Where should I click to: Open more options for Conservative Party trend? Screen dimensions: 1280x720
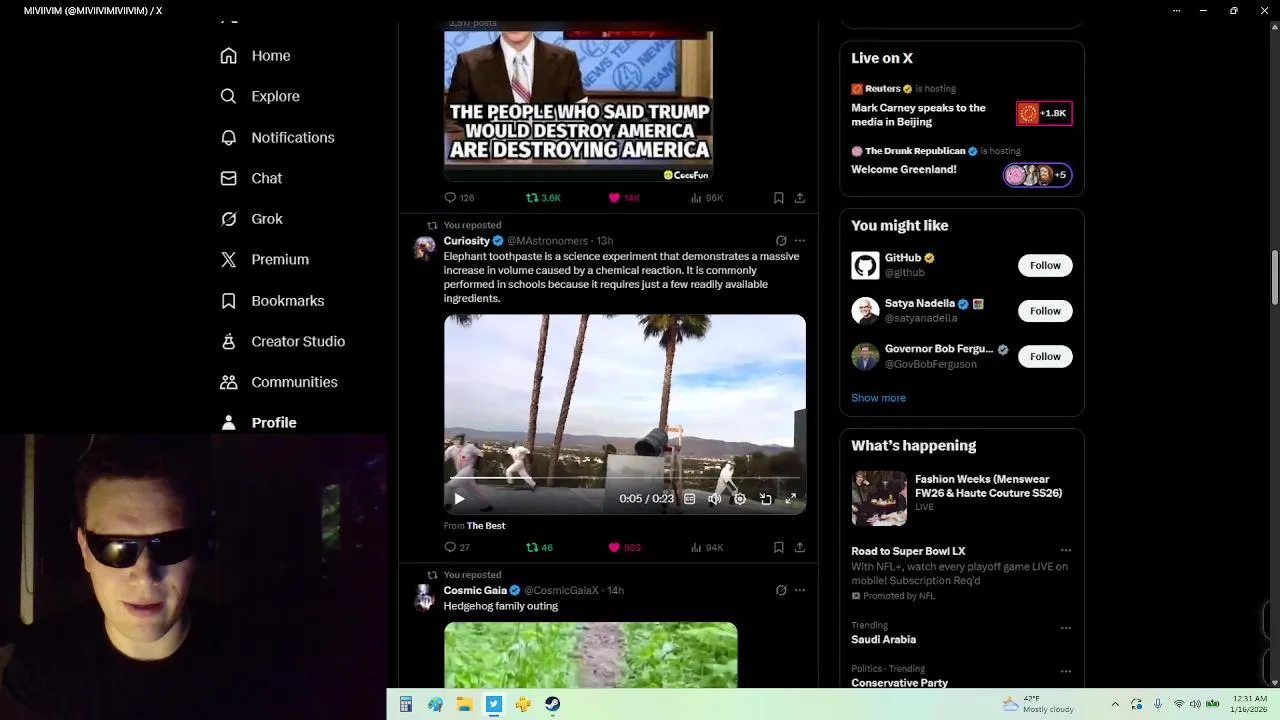pyautogui.click(x=1066, y=671)
